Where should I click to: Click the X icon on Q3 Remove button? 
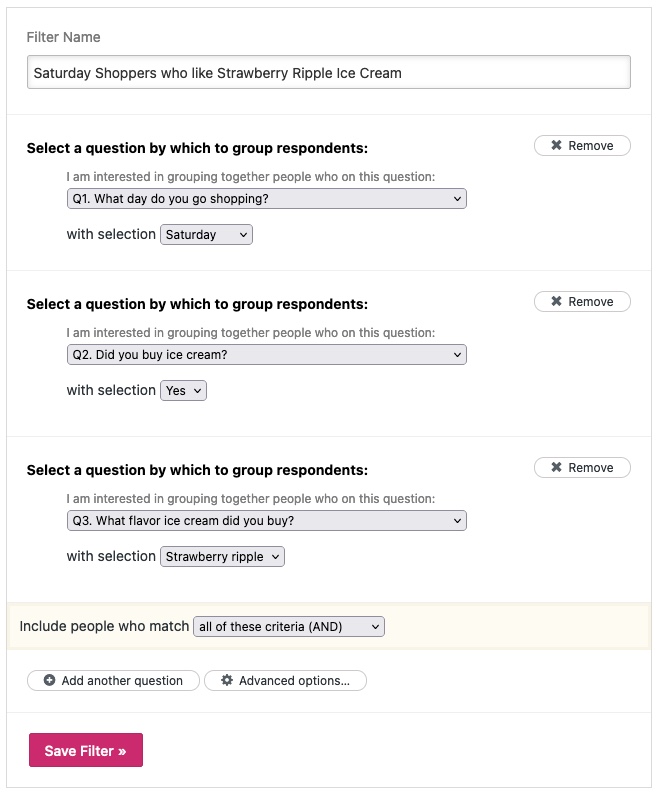(557, 468)
